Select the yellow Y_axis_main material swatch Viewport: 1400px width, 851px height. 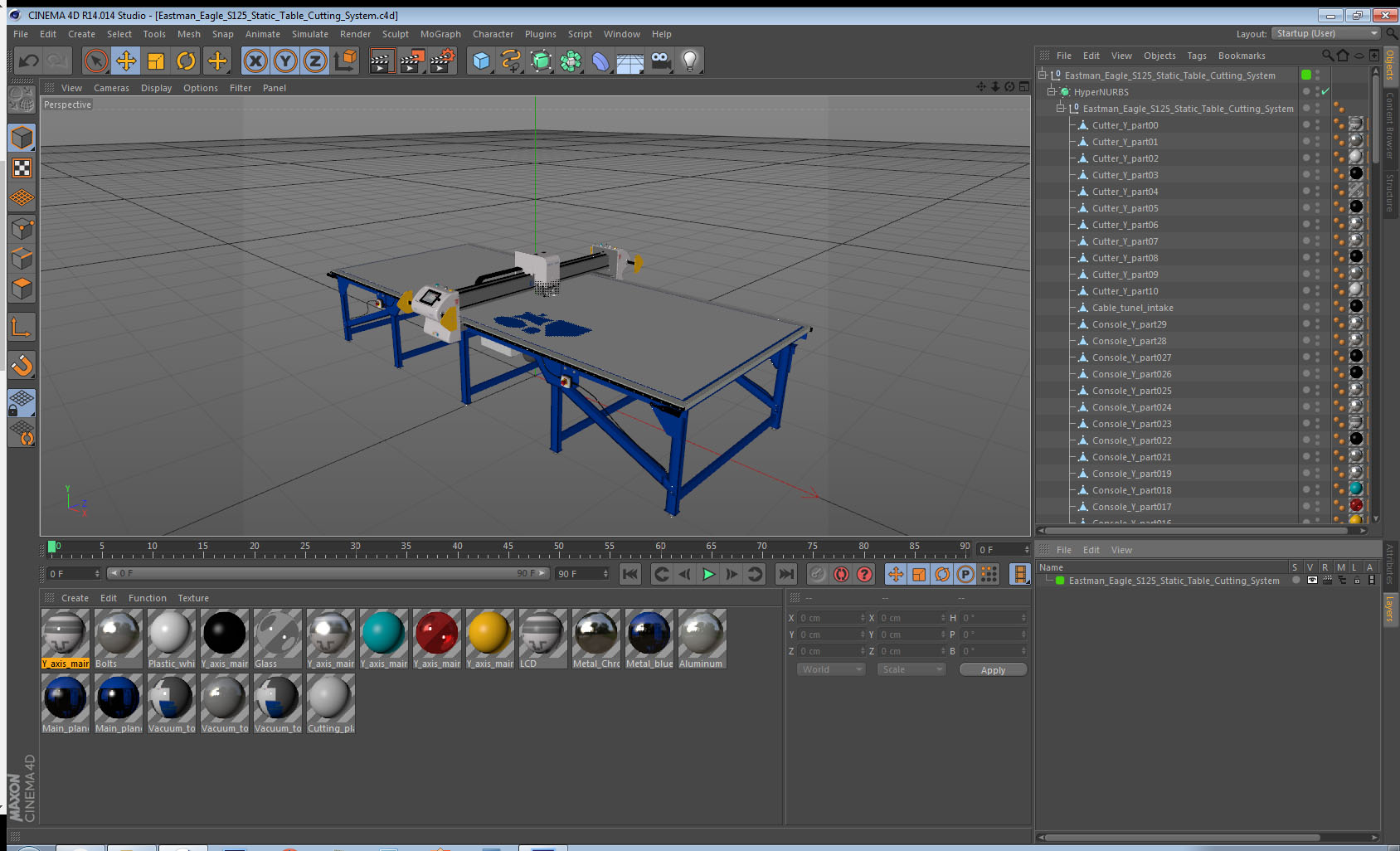(490, 639)
